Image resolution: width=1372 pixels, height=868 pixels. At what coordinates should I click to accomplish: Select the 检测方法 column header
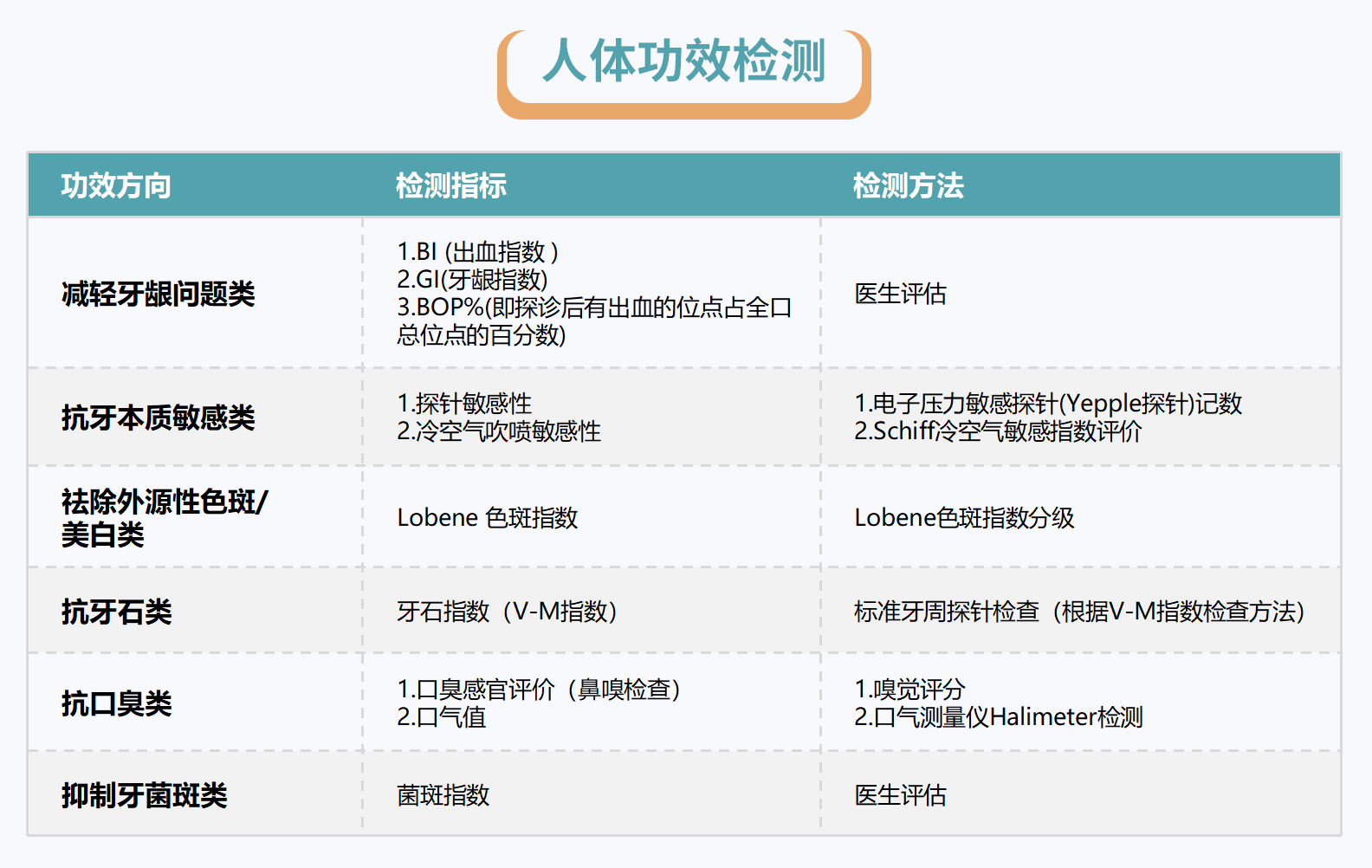tap(908, 185)
